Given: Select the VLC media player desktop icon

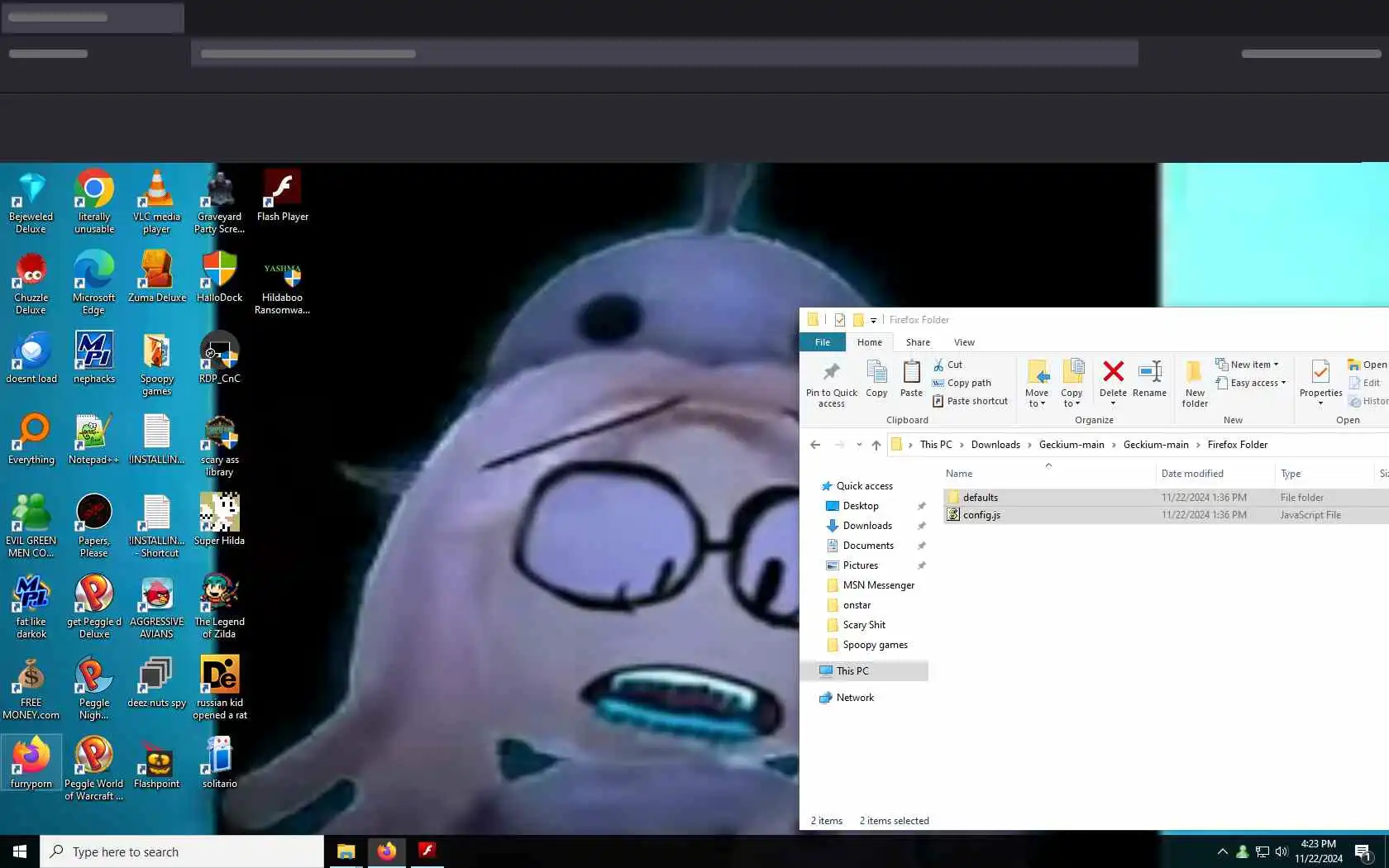Looking at the screenshot, I should tap(156, 203).
